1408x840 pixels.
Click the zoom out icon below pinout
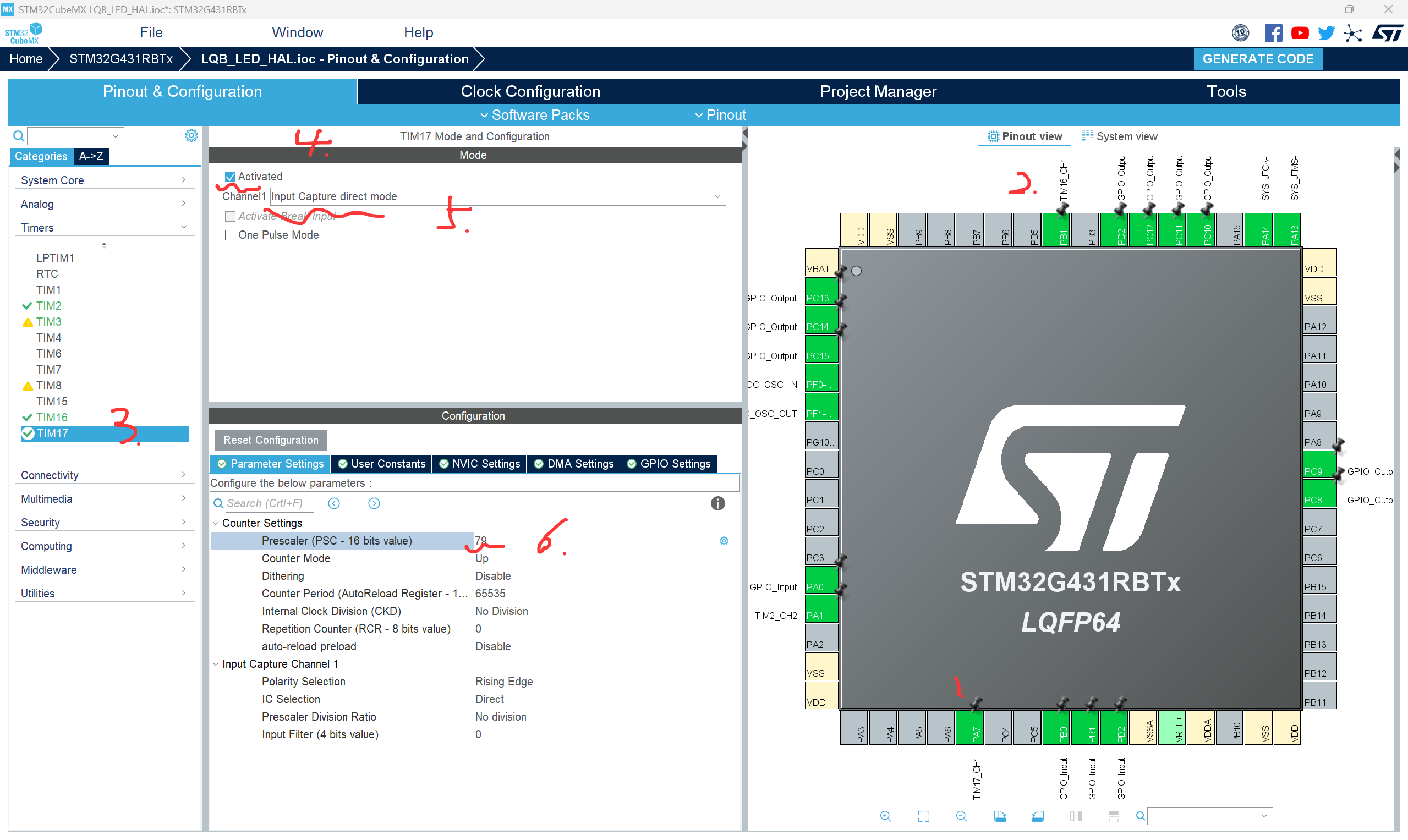[x=961, y=816]
